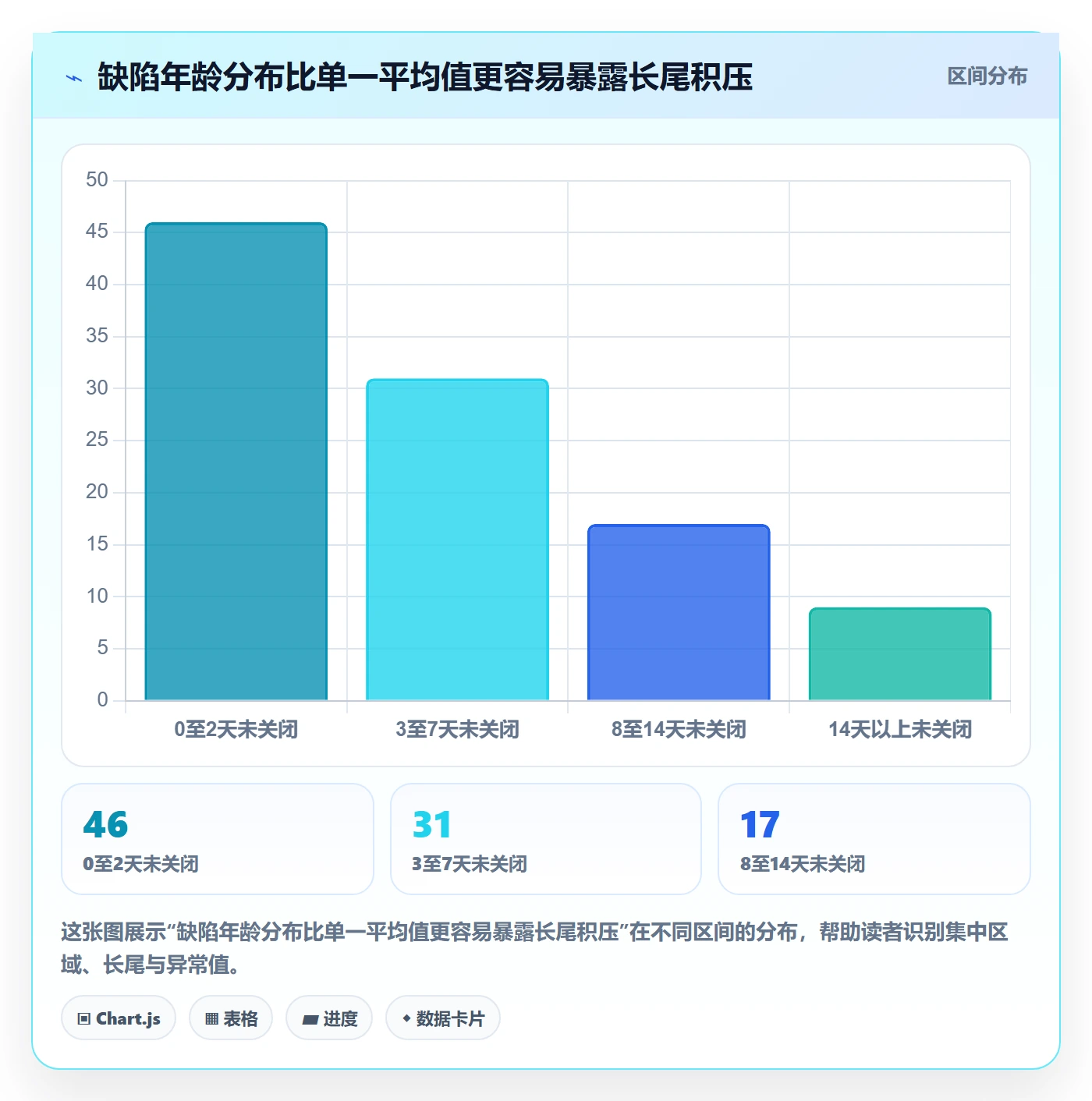This screenshot has width=1092, height=1101.
Task: Select the 14天以上未关闭 green bar
Action: (x=900, y=654)
